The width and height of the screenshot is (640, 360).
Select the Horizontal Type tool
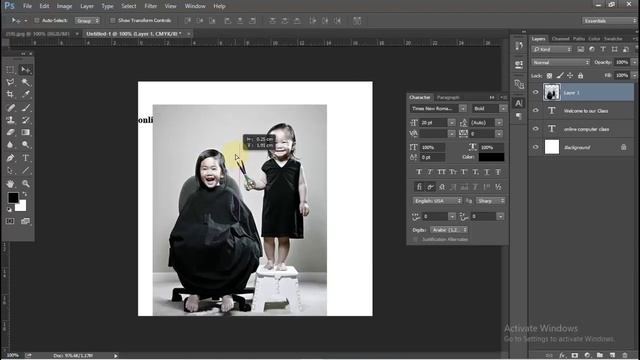(26, 158)
